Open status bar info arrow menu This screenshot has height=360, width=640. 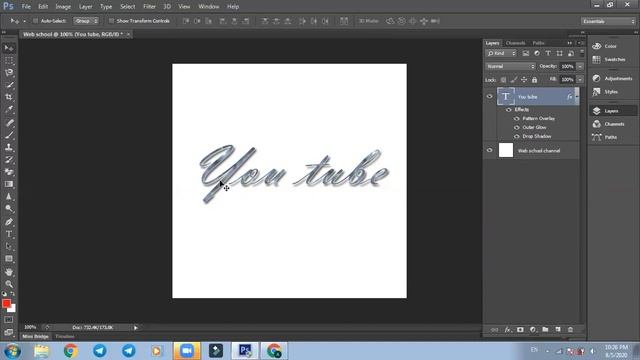136,327
